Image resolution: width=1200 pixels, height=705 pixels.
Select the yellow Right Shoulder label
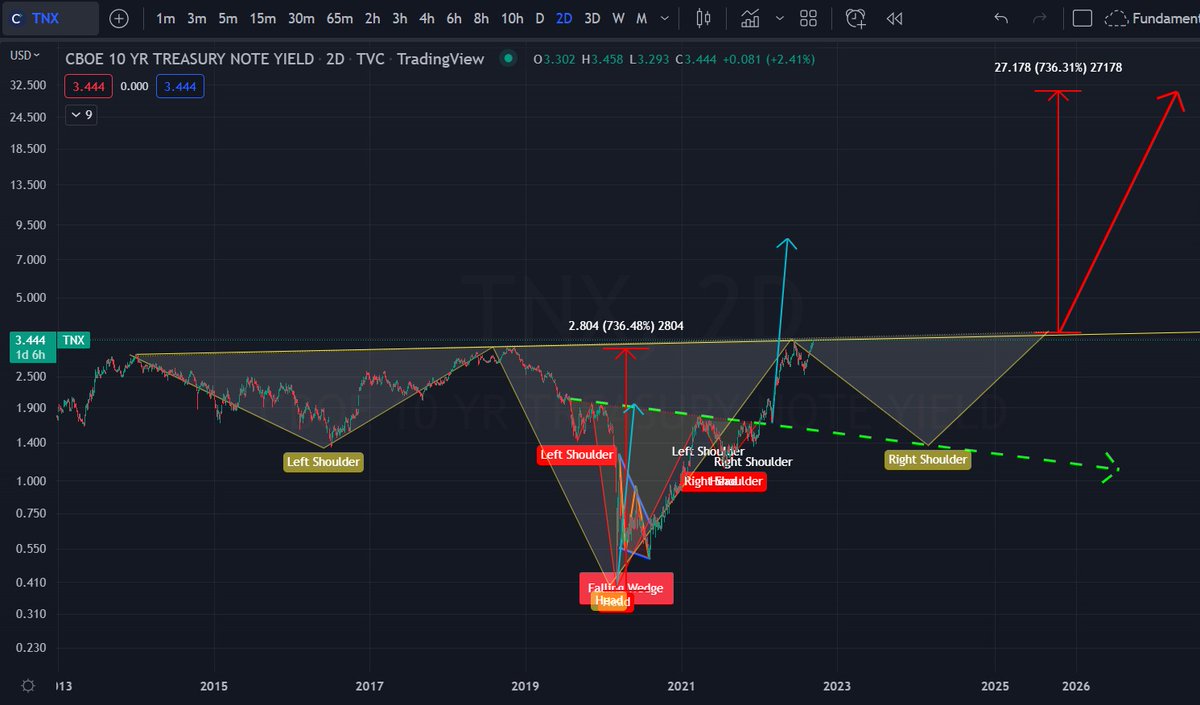927,459
